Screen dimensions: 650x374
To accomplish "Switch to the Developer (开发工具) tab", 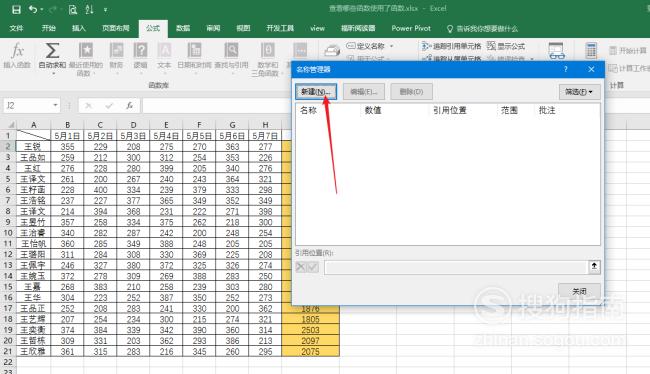I will 280,28.
